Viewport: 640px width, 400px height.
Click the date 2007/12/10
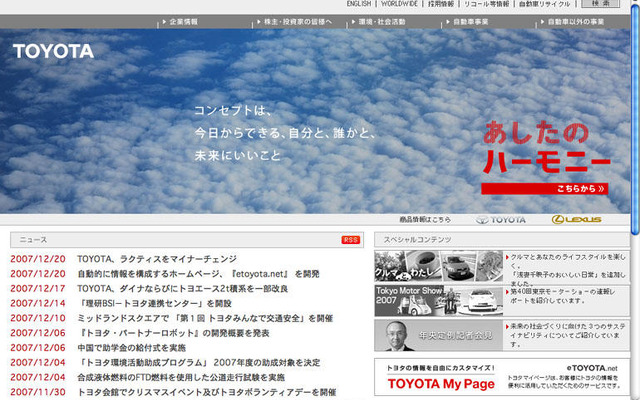pyautogui.click(x=38, y=318)
